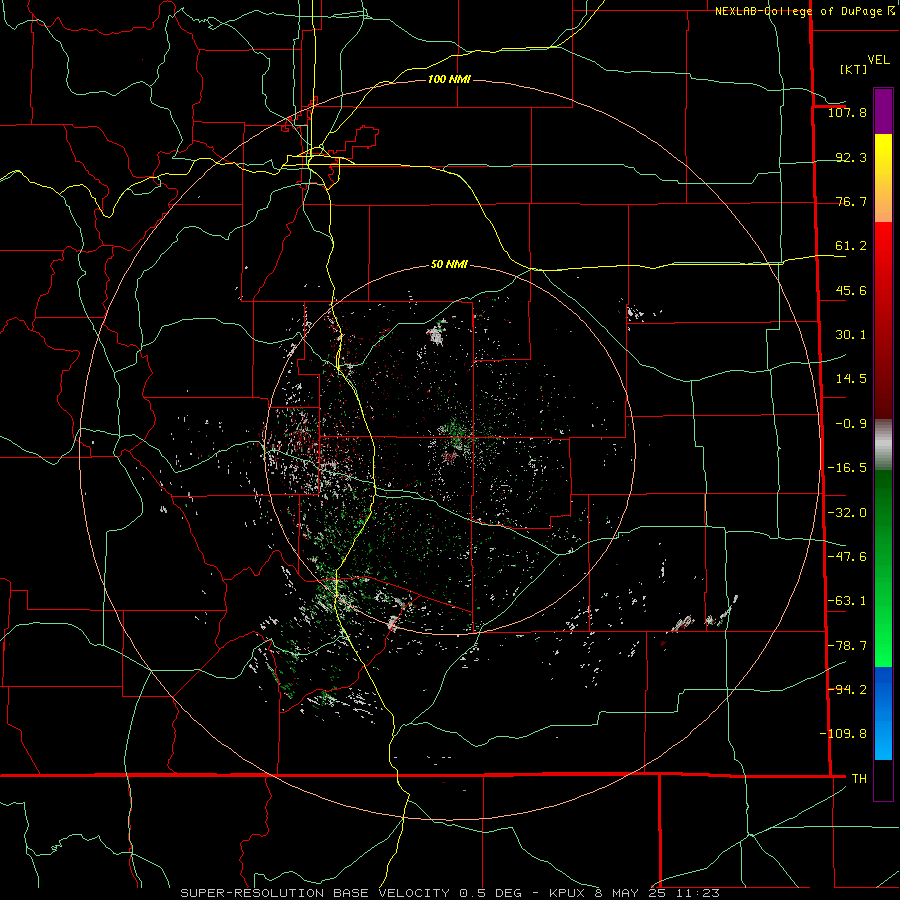The width and height of the screenshot is (900, 900).
Task: Click the 61.2 legend value
Action: 851,246
